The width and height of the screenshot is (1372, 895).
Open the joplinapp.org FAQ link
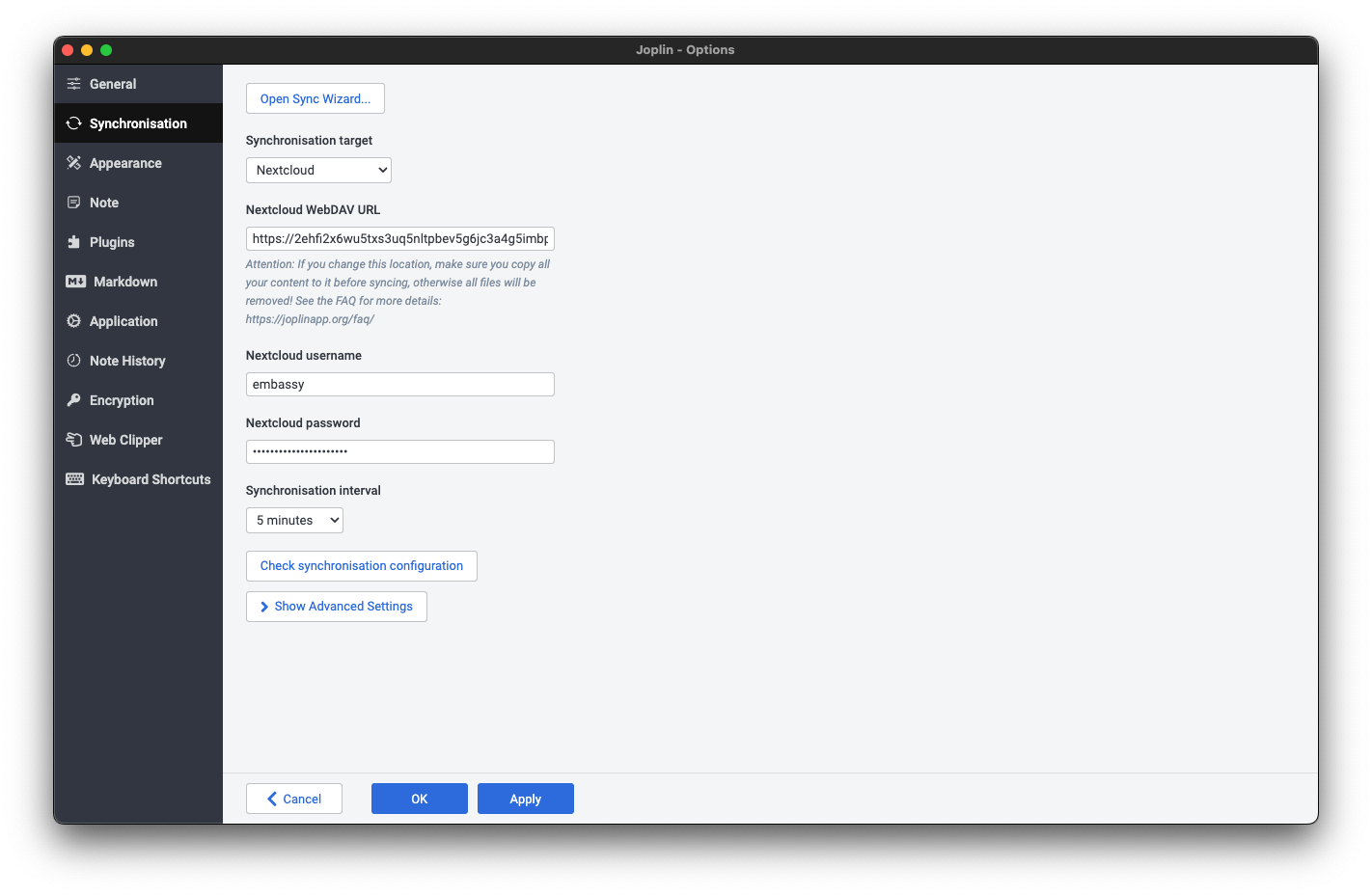coord(310,318)
